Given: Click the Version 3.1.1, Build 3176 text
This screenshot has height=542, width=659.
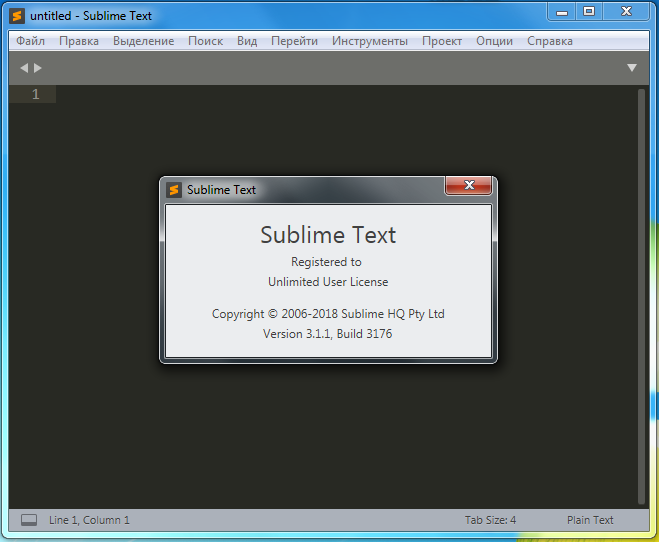Looking at the screenshot, I should coord(327,334).
